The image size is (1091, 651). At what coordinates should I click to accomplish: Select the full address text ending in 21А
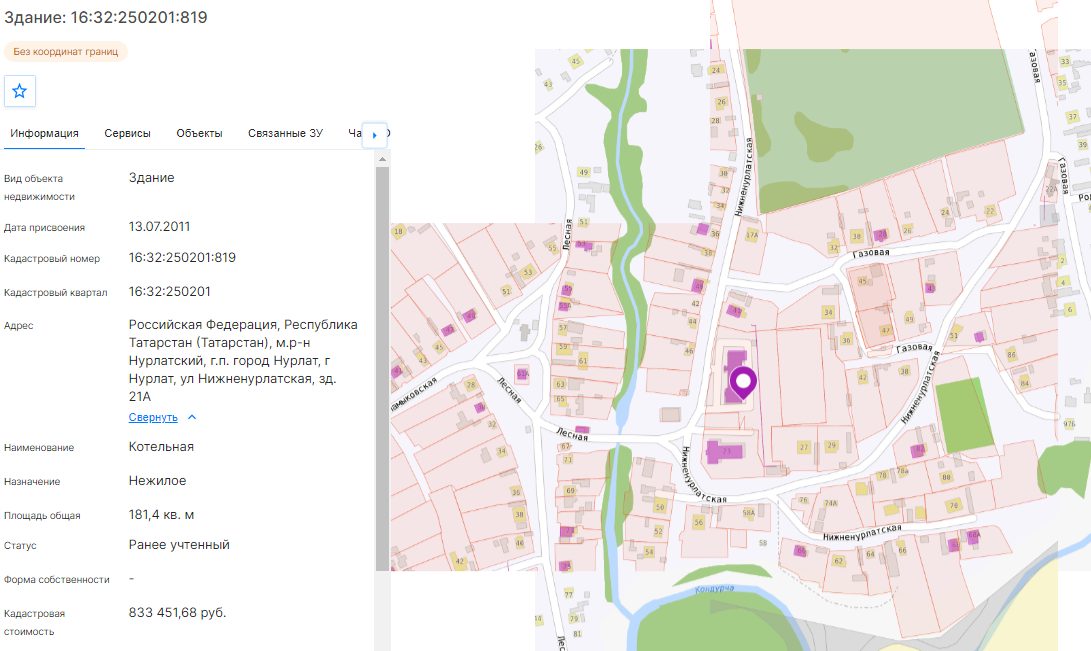click(x=244, y=360)
